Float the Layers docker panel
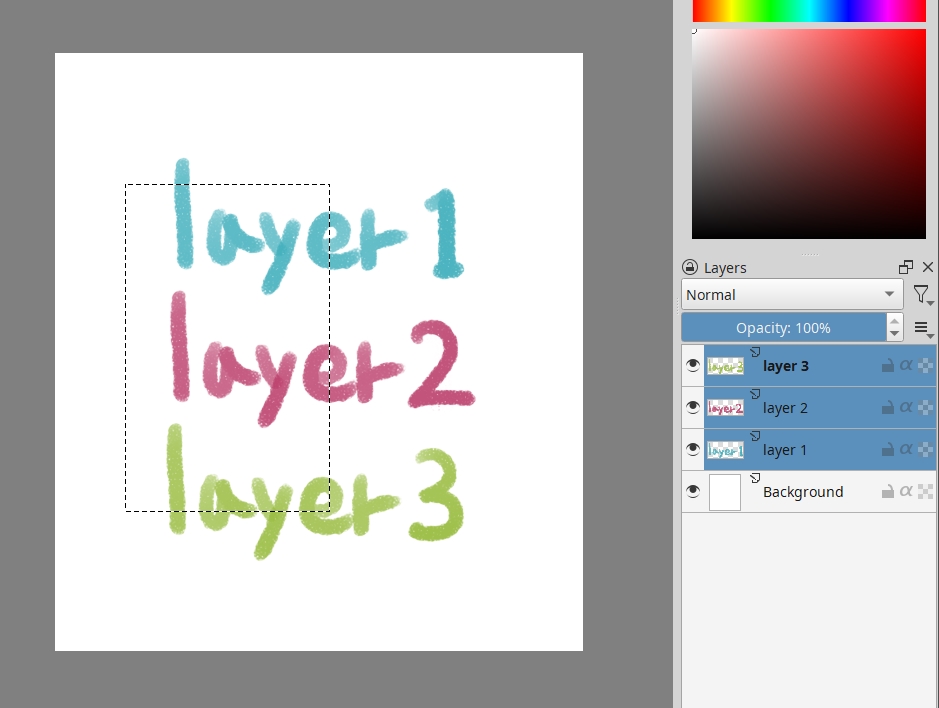The width and height of the screenshot is (939, 708). click(x=906, y=267)
